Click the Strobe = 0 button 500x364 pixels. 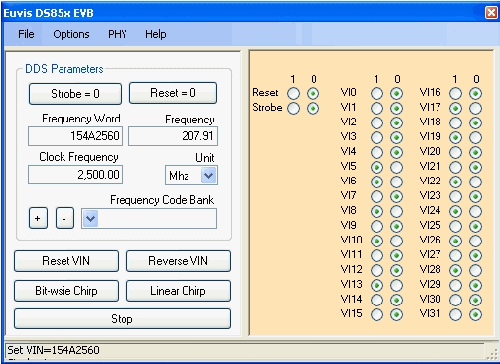pos(75,94)
